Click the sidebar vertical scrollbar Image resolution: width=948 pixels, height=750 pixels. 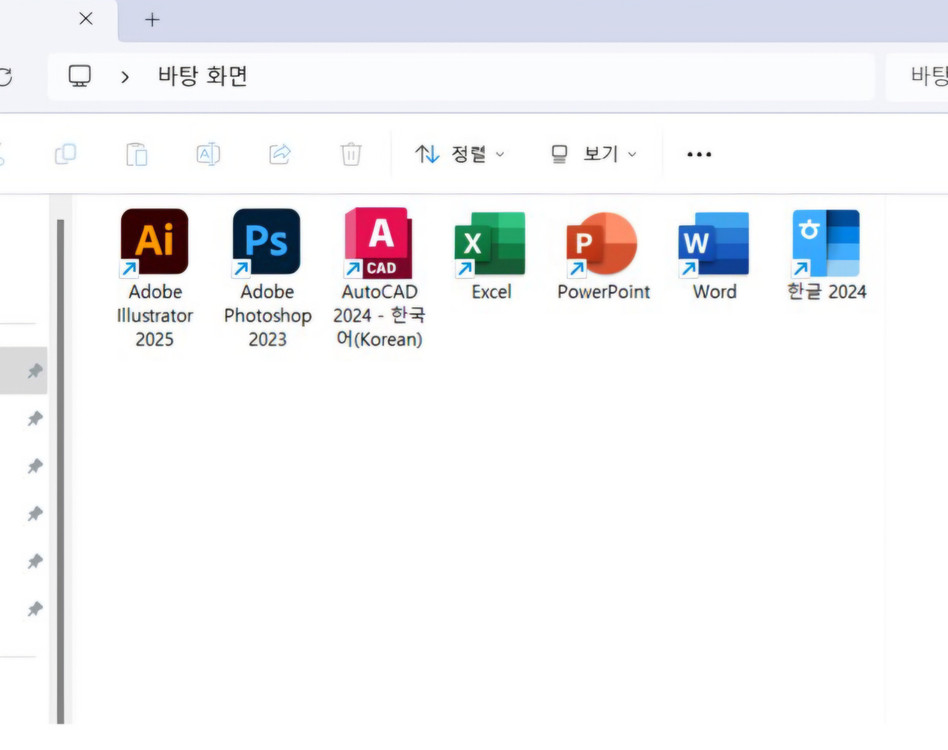[x=60, y=471]
